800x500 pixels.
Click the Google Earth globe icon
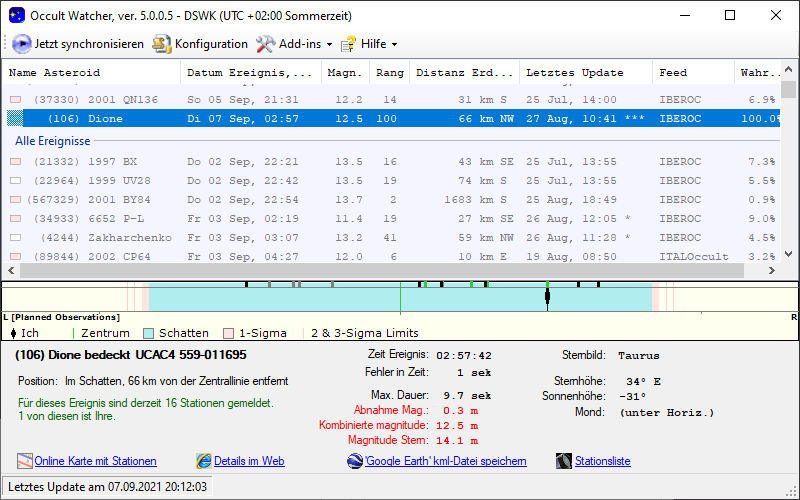click(354, 461)
